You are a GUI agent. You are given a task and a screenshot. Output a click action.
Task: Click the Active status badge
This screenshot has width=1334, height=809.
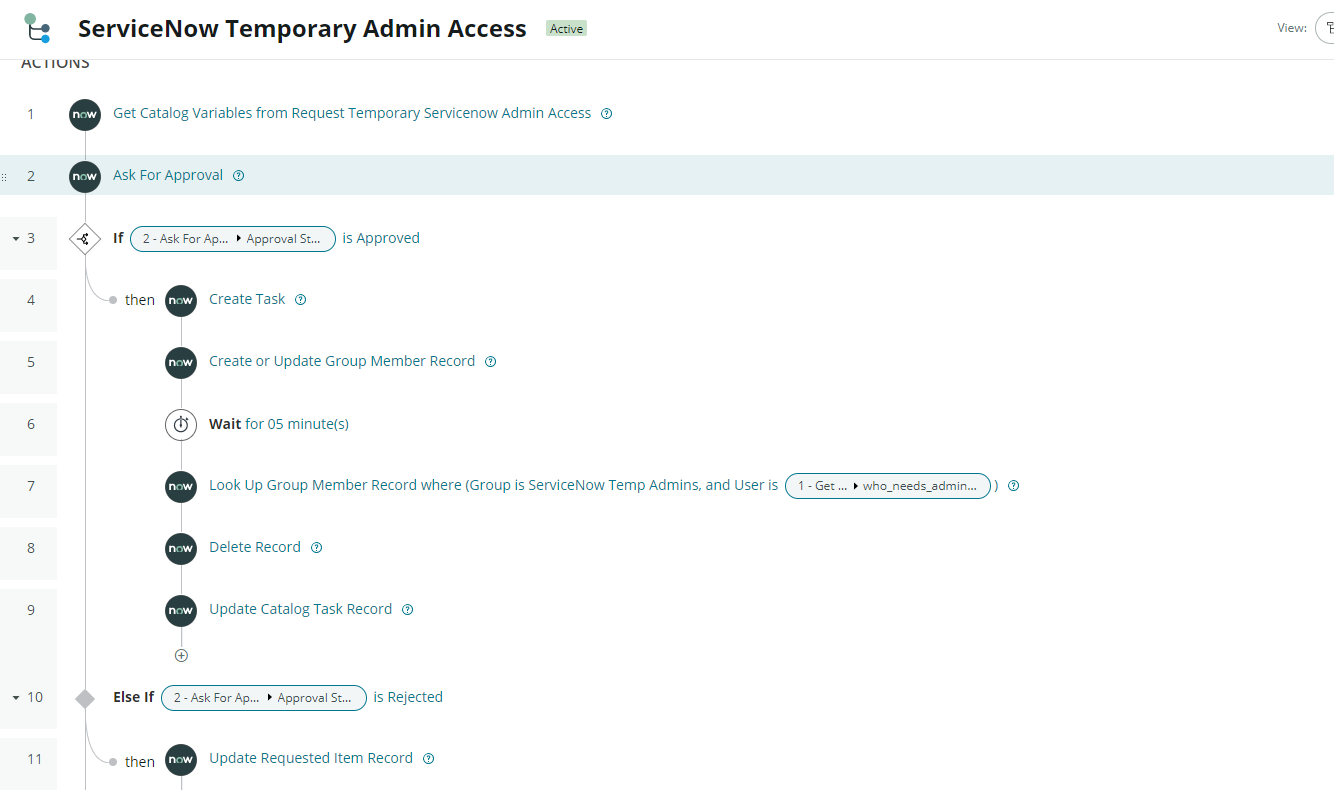[x=566, y=29]
